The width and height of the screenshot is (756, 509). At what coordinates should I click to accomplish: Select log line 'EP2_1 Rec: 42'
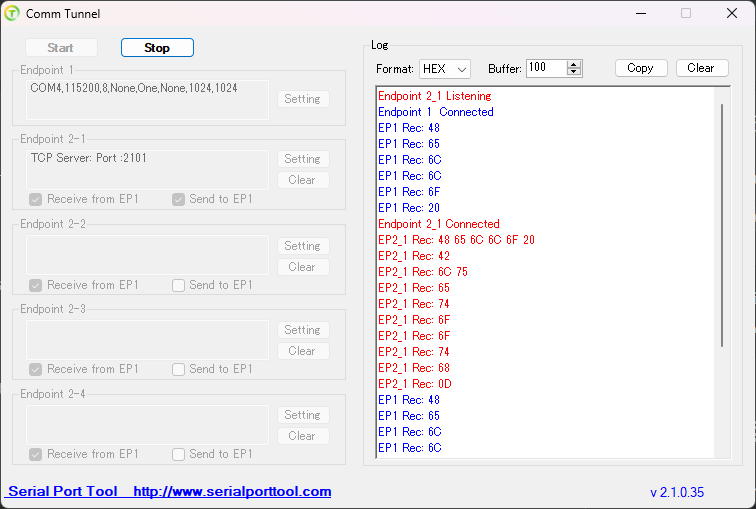coord(414,256)
